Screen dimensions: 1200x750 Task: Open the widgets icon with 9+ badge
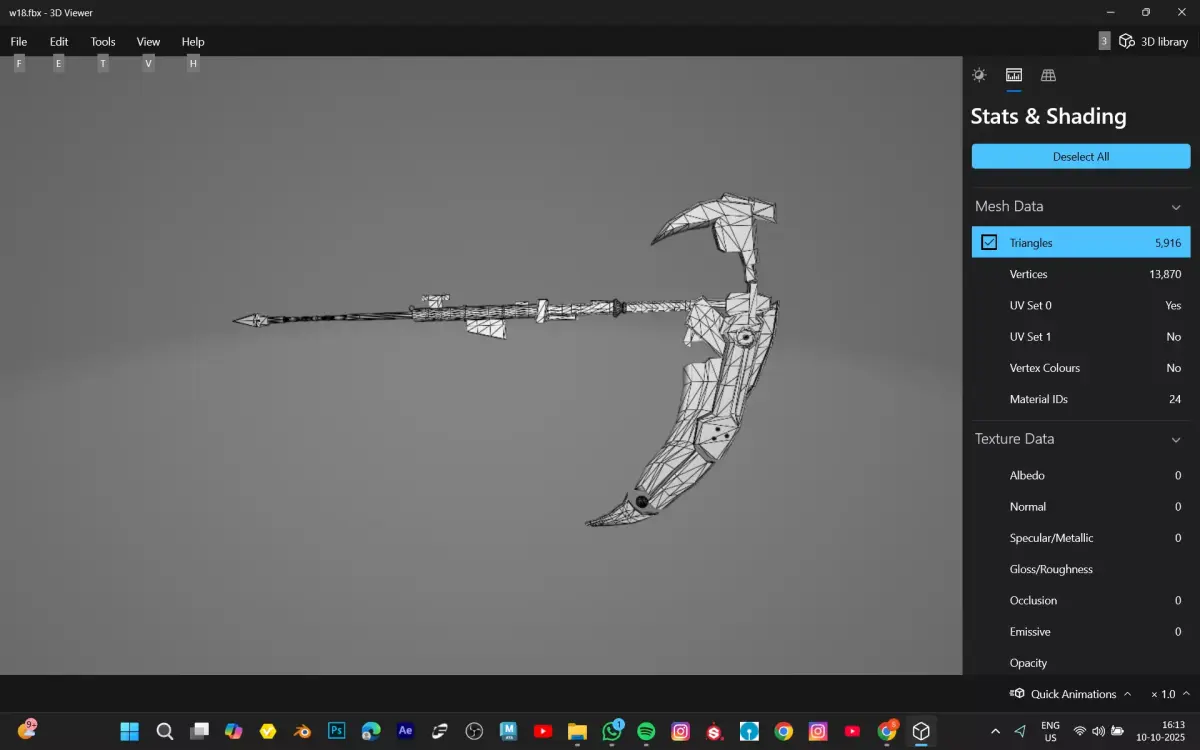tap(27, 731)
